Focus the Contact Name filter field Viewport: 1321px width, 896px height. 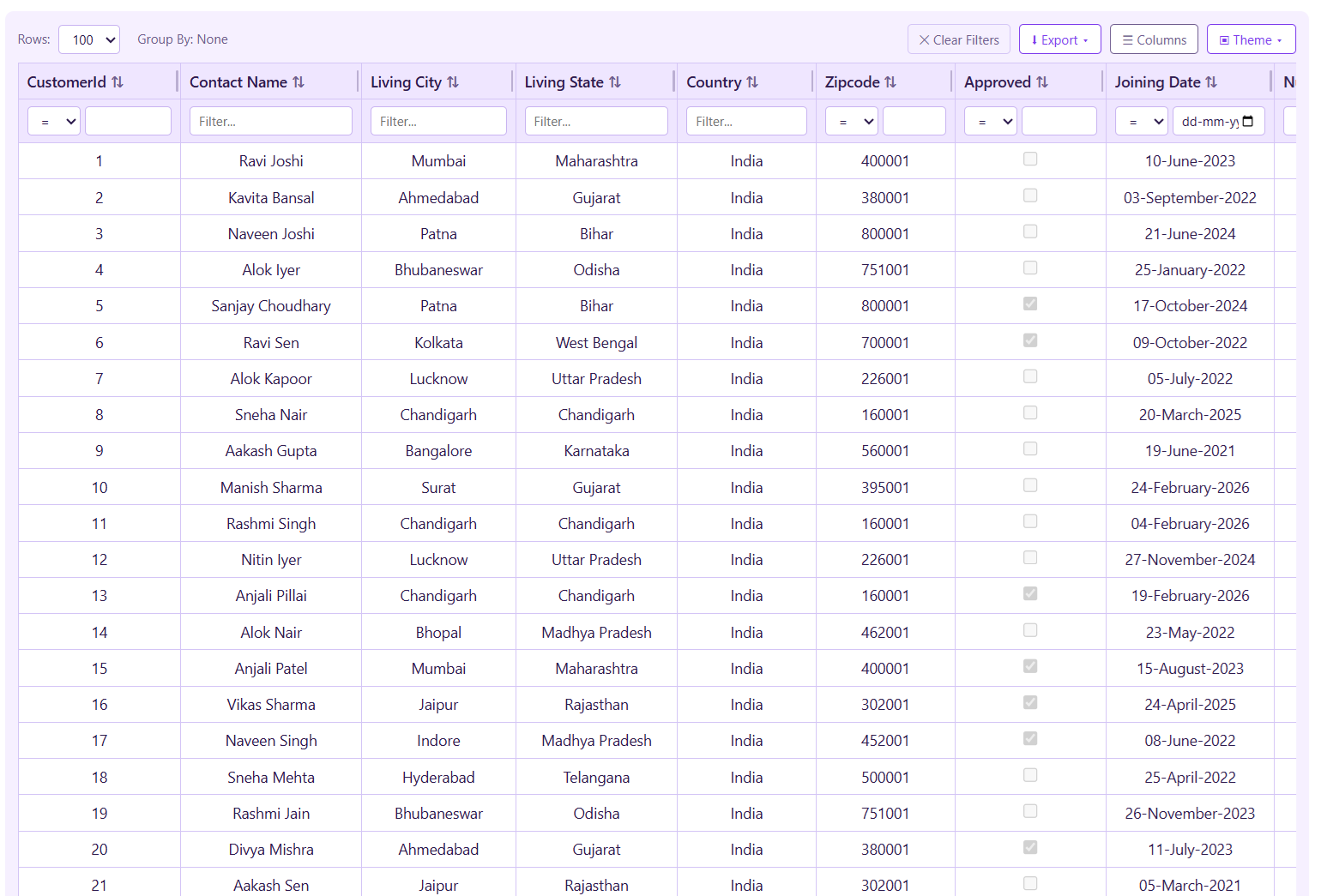click(x=271, y=121)
